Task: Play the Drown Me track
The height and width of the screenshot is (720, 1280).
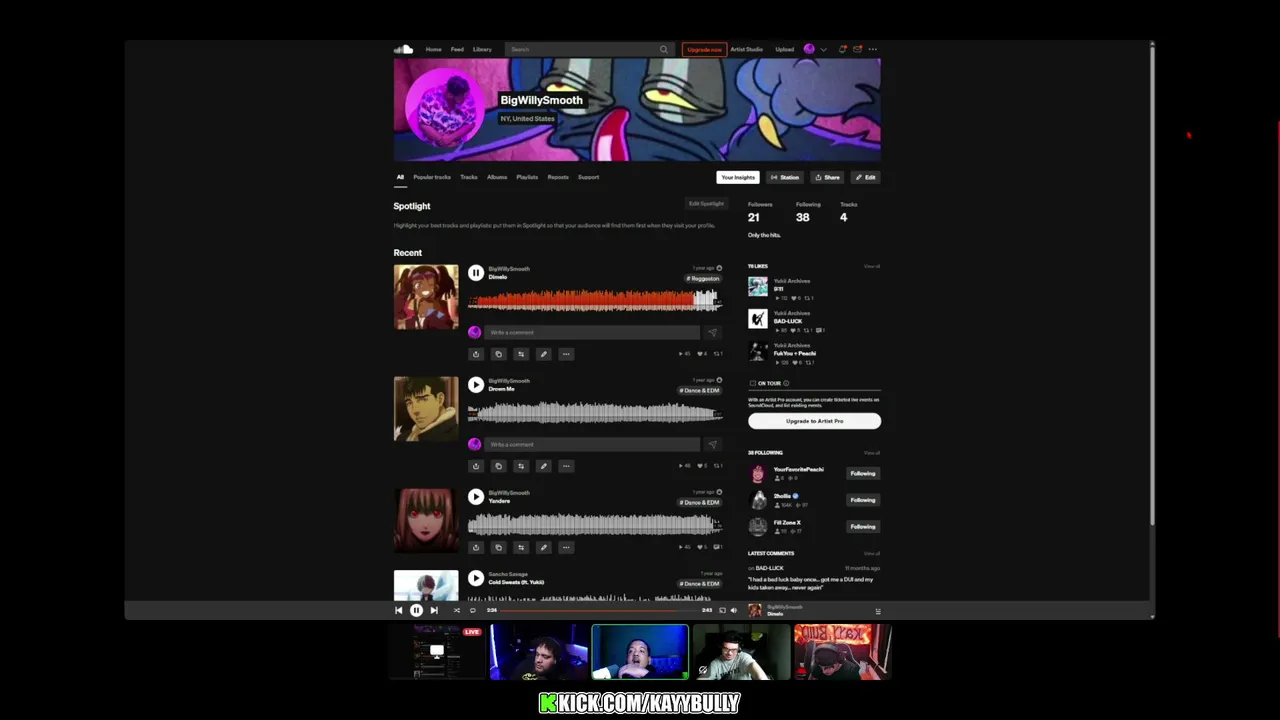Action: pos(476,385)
